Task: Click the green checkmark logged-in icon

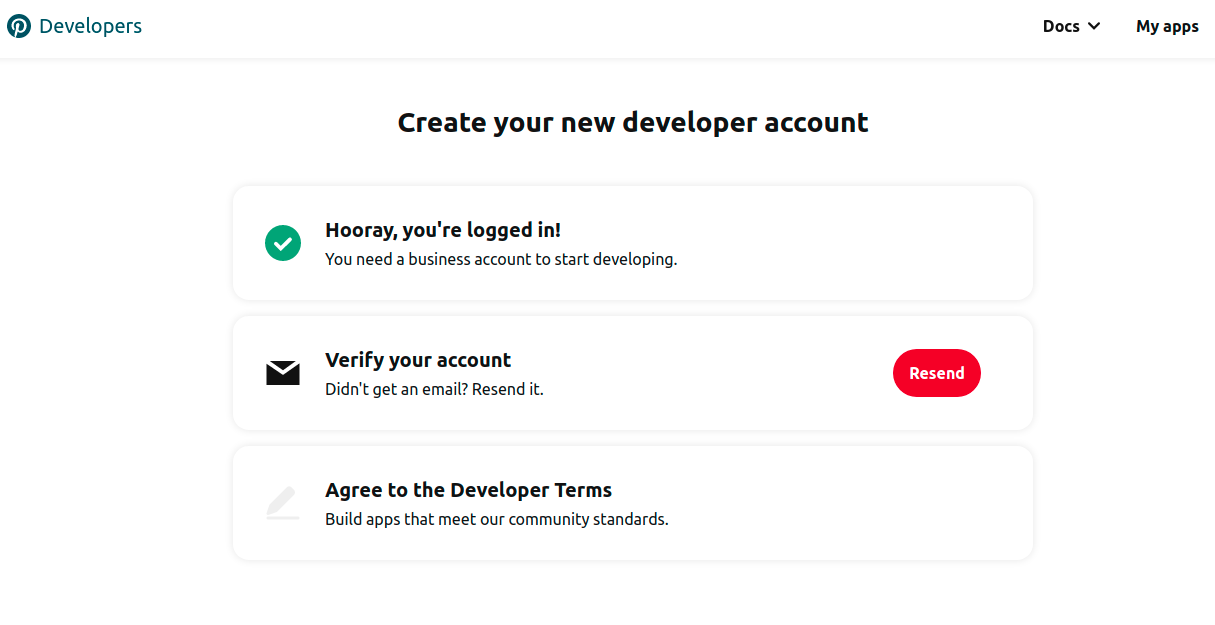Action: [x=283, y=243]
